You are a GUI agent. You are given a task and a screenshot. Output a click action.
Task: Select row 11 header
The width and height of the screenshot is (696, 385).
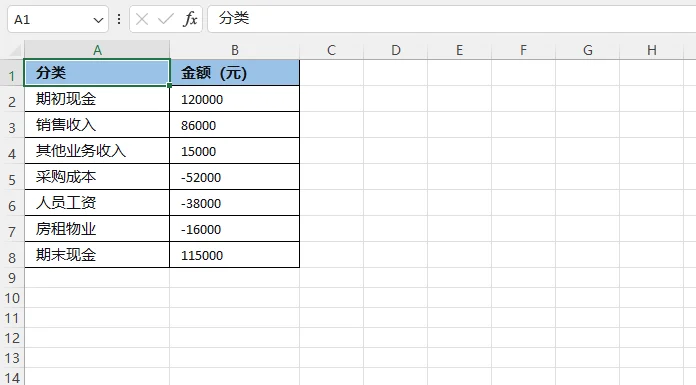coord(12,318)
